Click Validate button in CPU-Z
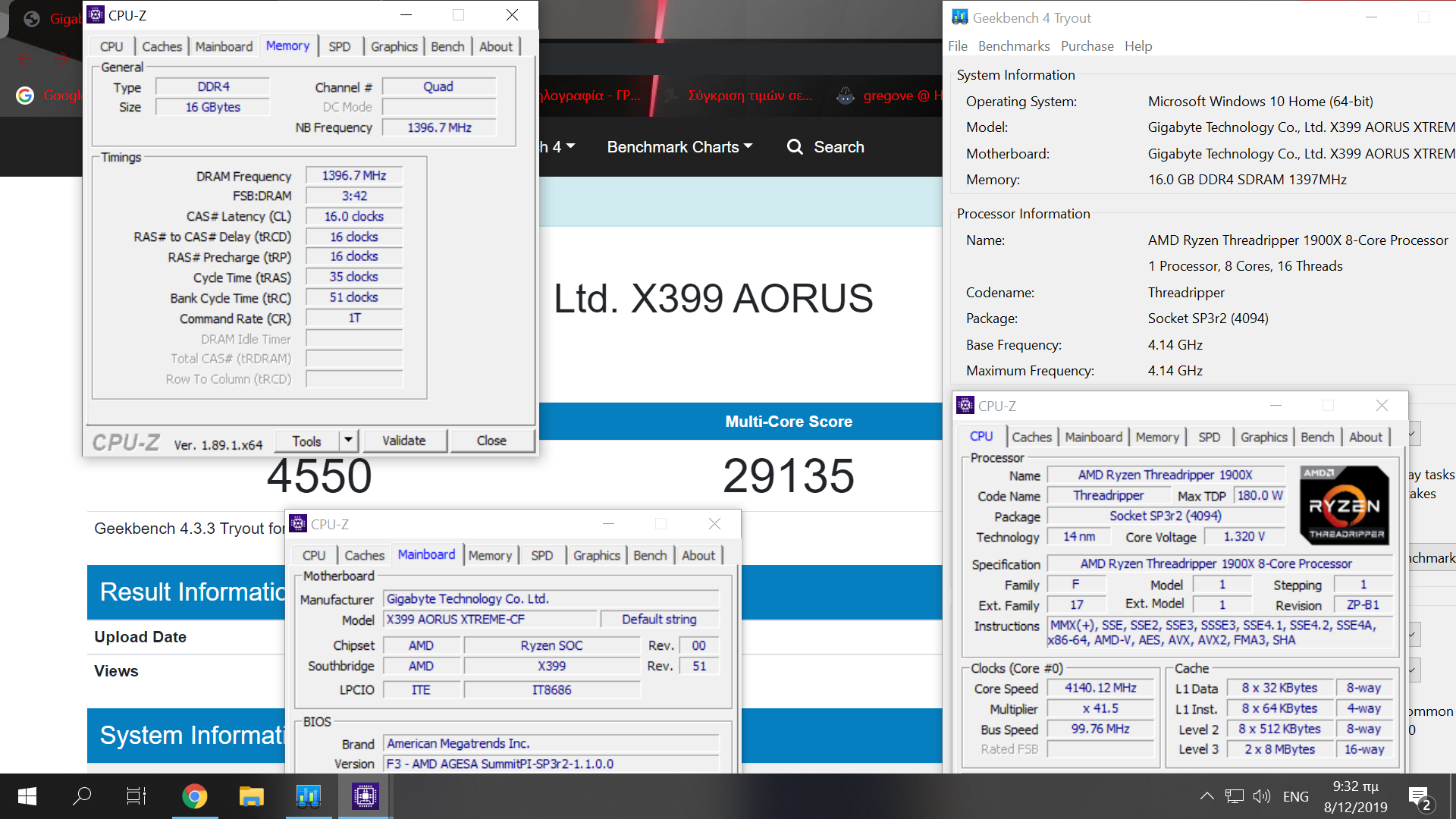 (403, 441)
